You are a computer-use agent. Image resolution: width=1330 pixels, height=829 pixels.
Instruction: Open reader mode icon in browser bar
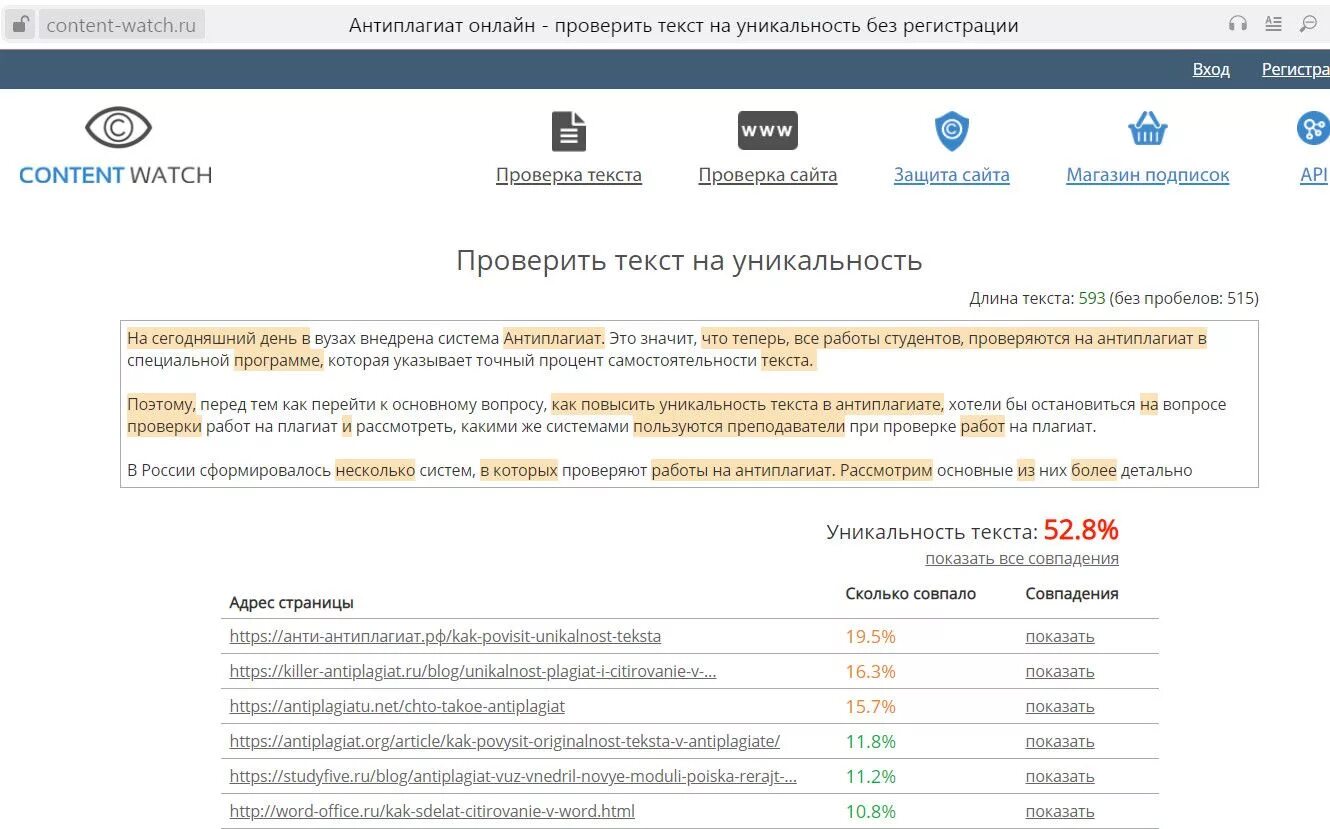(x=1273, y=24)
